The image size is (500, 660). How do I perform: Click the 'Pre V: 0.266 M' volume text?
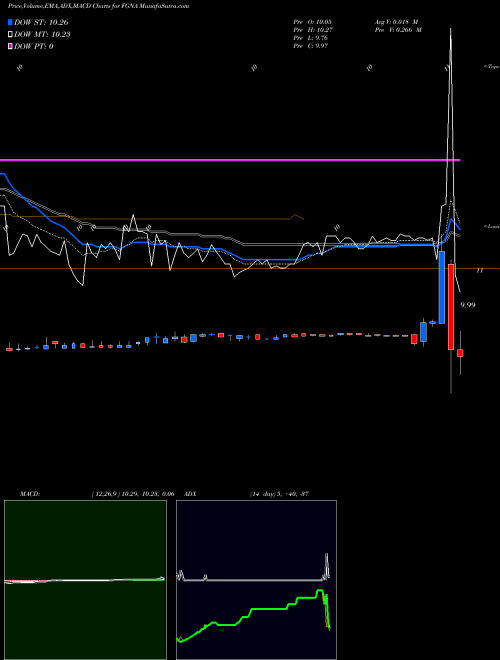coord(398,29)
